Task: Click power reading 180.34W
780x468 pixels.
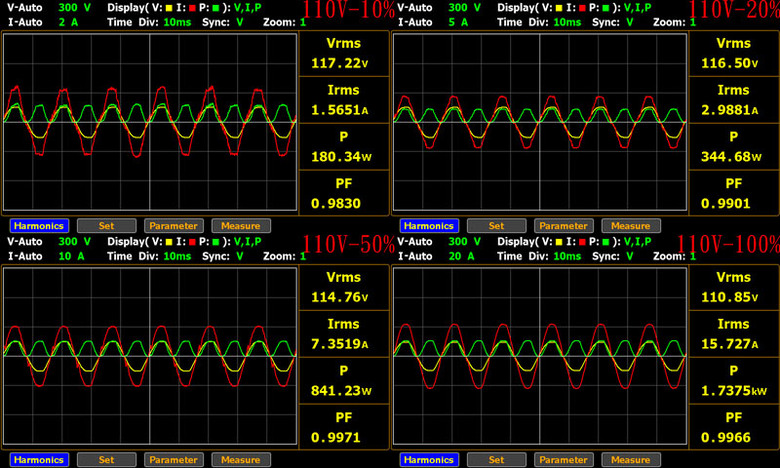Action: coord(341,157)
